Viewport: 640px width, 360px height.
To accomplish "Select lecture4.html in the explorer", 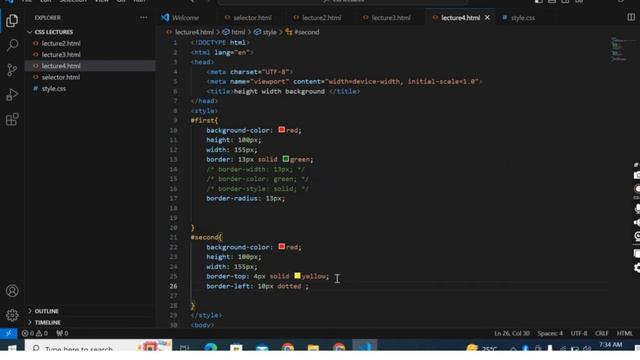I will coord(61,66).
